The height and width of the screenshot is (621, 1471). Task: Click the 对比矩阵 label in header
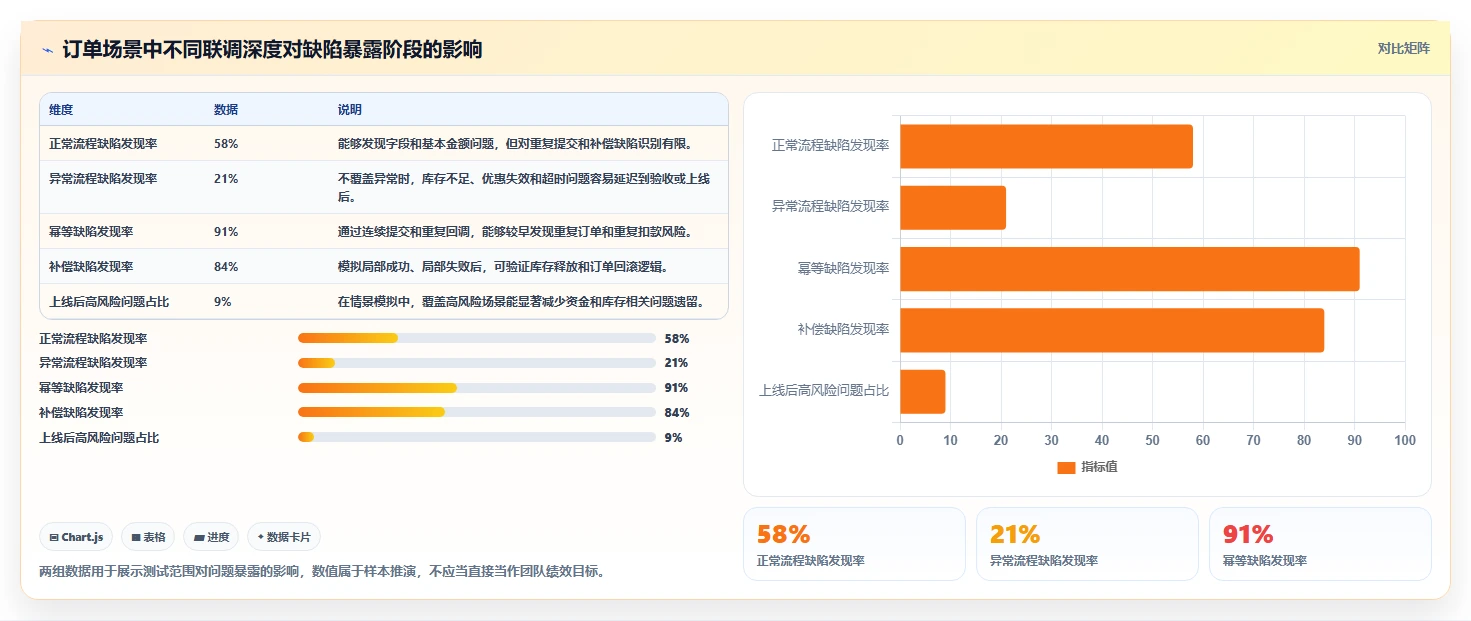(1404, 48)
